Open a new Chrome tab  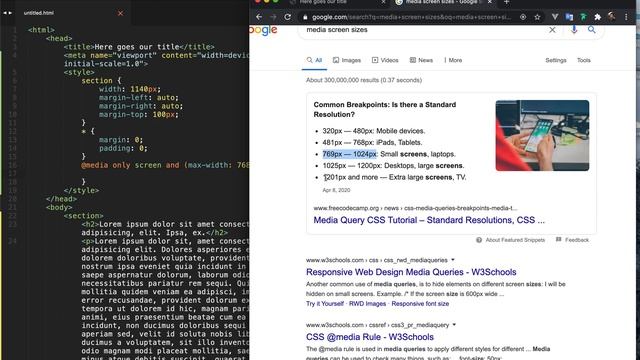tap(507, 2)
